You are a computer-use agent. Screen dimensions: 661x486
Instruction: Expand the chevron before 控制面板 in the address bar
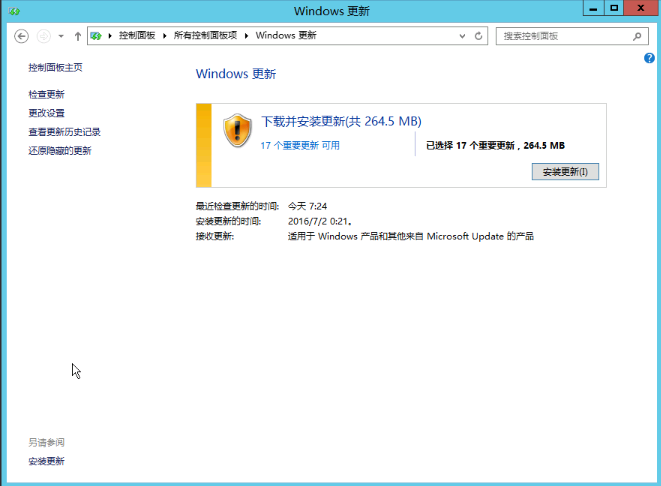coord(110,36)
